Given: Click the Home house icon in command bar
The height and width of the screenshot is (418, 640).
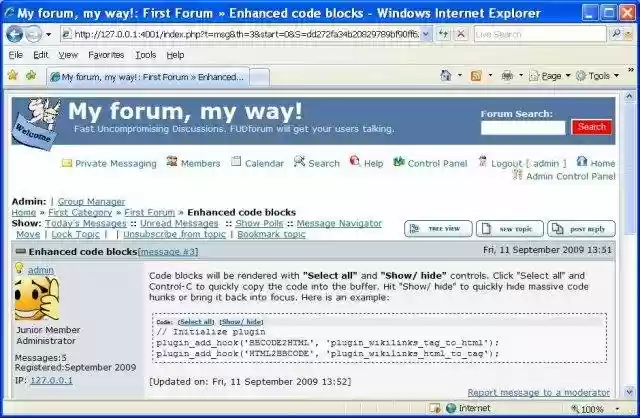Looking at the screenshot, I should (446, 76).
